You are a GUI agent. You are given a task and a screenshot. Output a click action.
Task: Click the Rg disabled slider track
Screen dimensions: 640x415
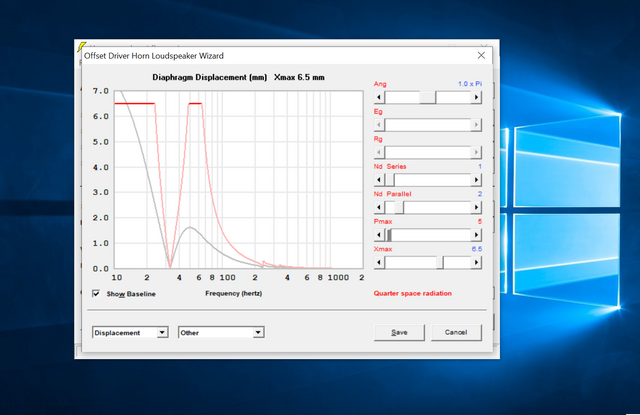pos(428,152)
